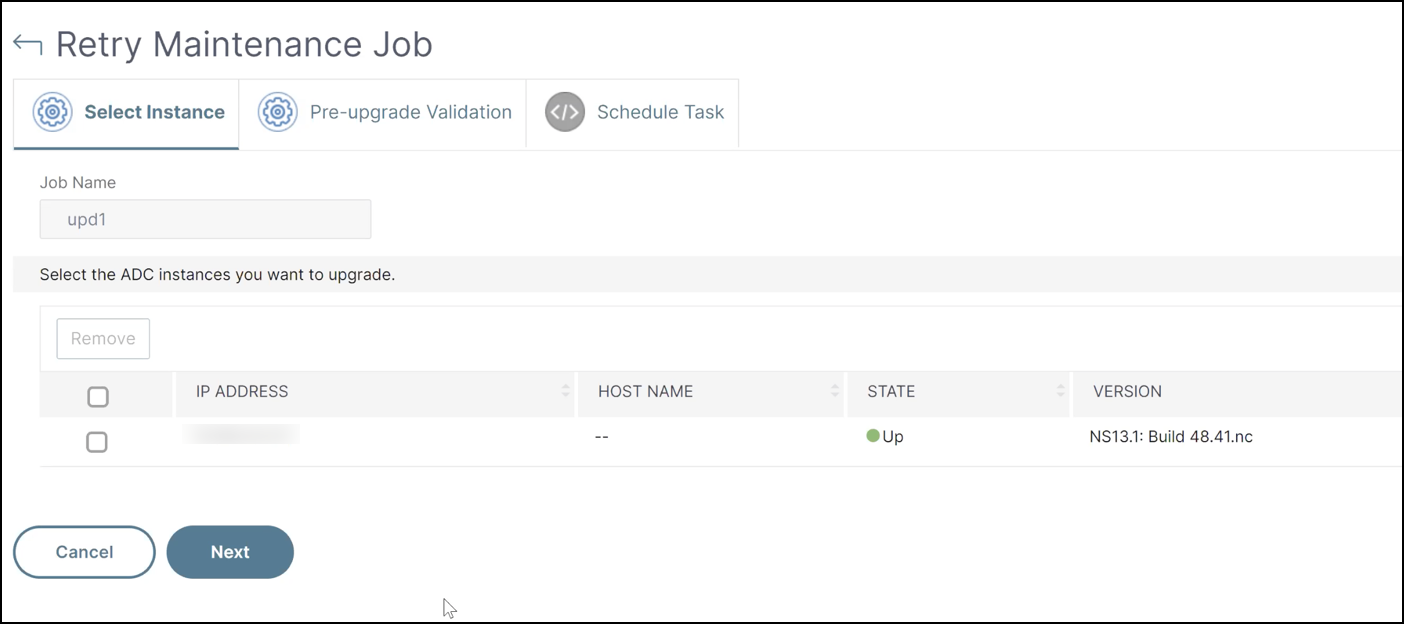This screenshot has width=1404, height=624.
Task: Select the Select Instance tab
Action: tap(127, 113)
